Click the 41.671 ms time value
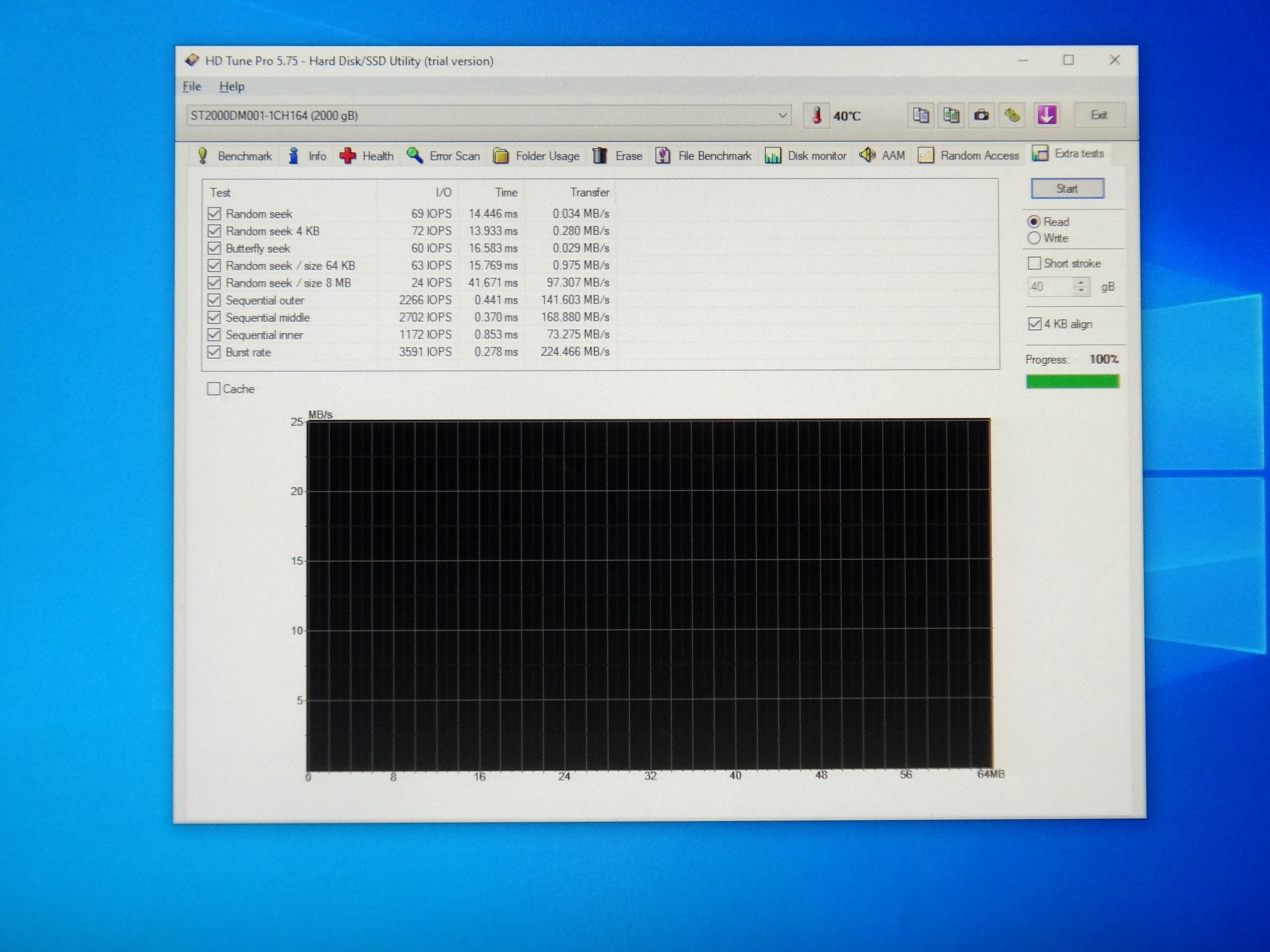This screenshot has height=952, width=1270. (492, 283)
